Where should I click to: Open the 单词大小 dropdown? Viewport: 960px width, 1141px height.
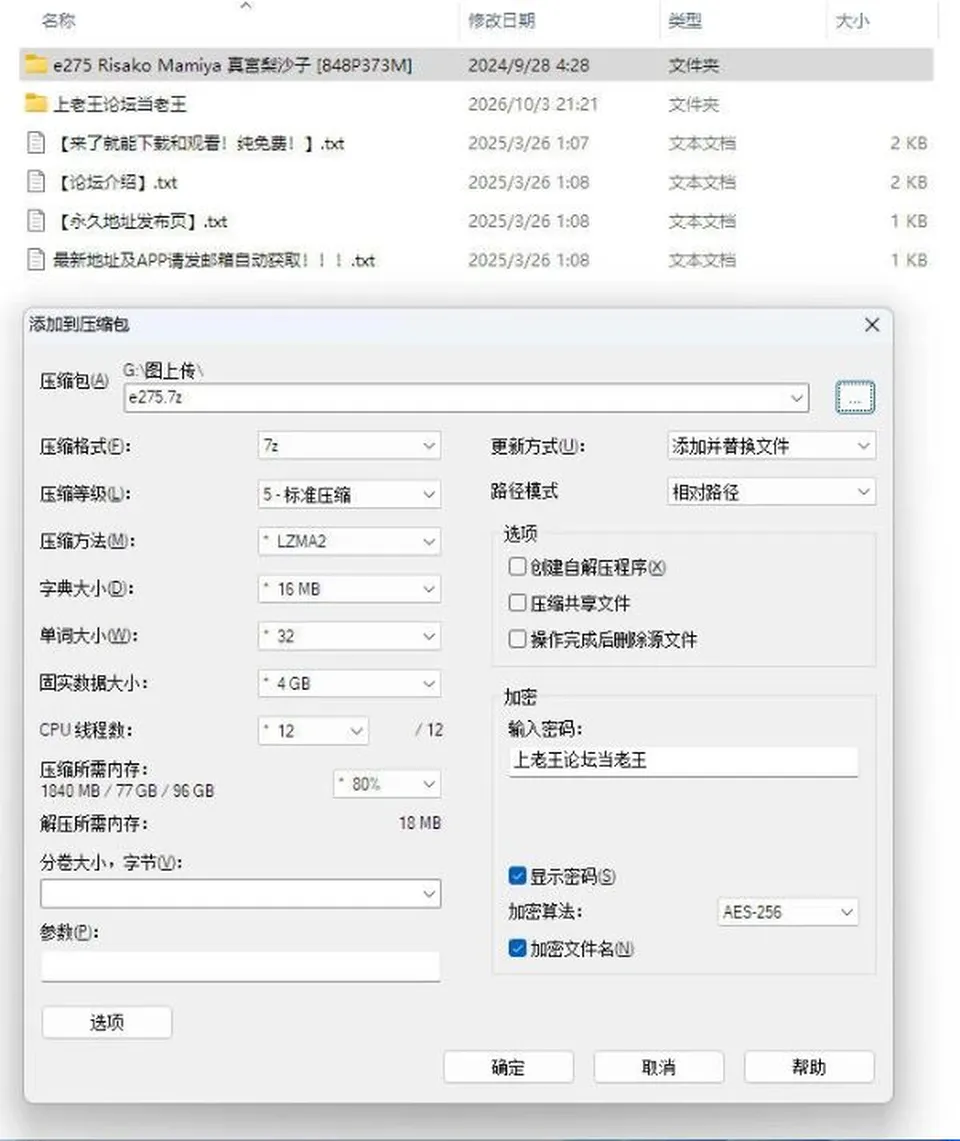(349, 636)
